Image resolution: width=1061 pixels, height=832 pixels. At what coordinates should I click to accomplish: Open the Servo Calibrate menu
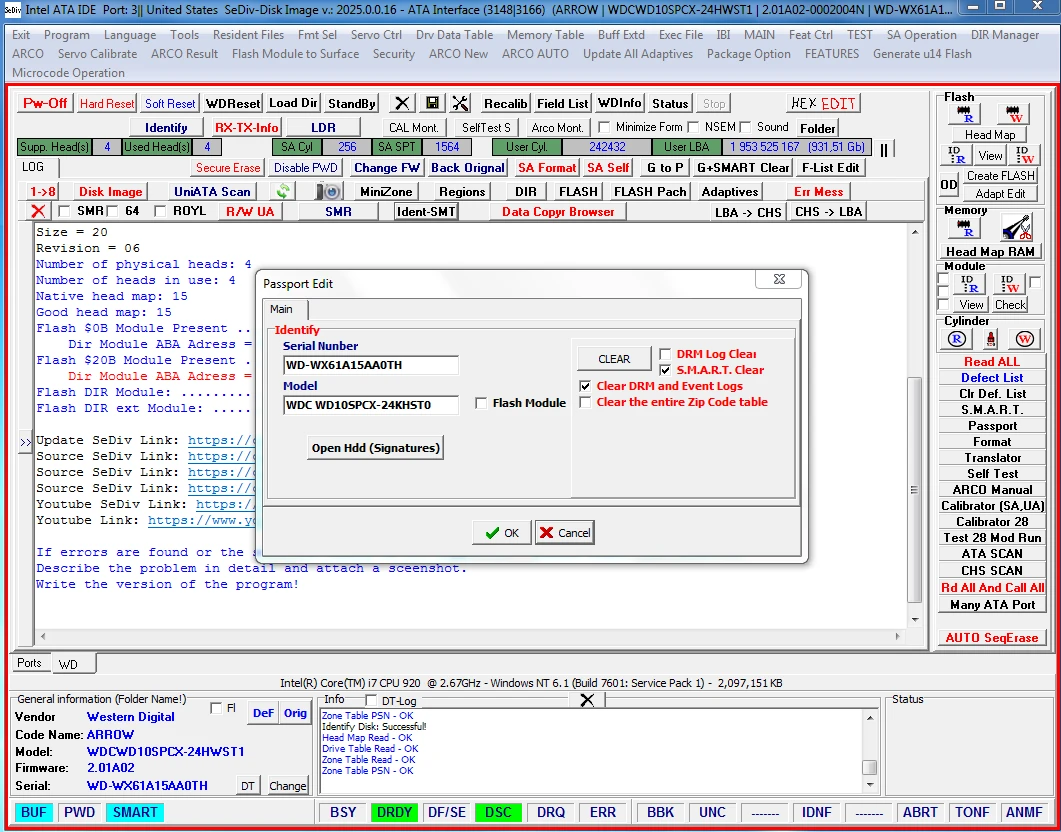click(97, 54)
